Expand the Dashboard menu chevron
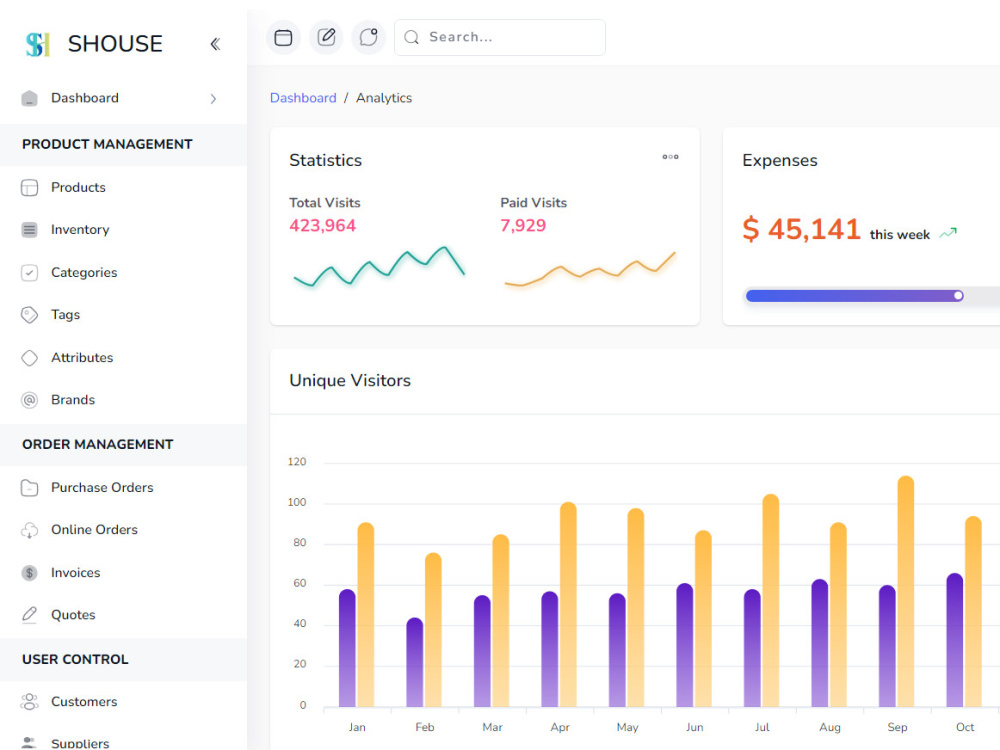Screen dimensions: 1000x750 (x=213, y=99)
